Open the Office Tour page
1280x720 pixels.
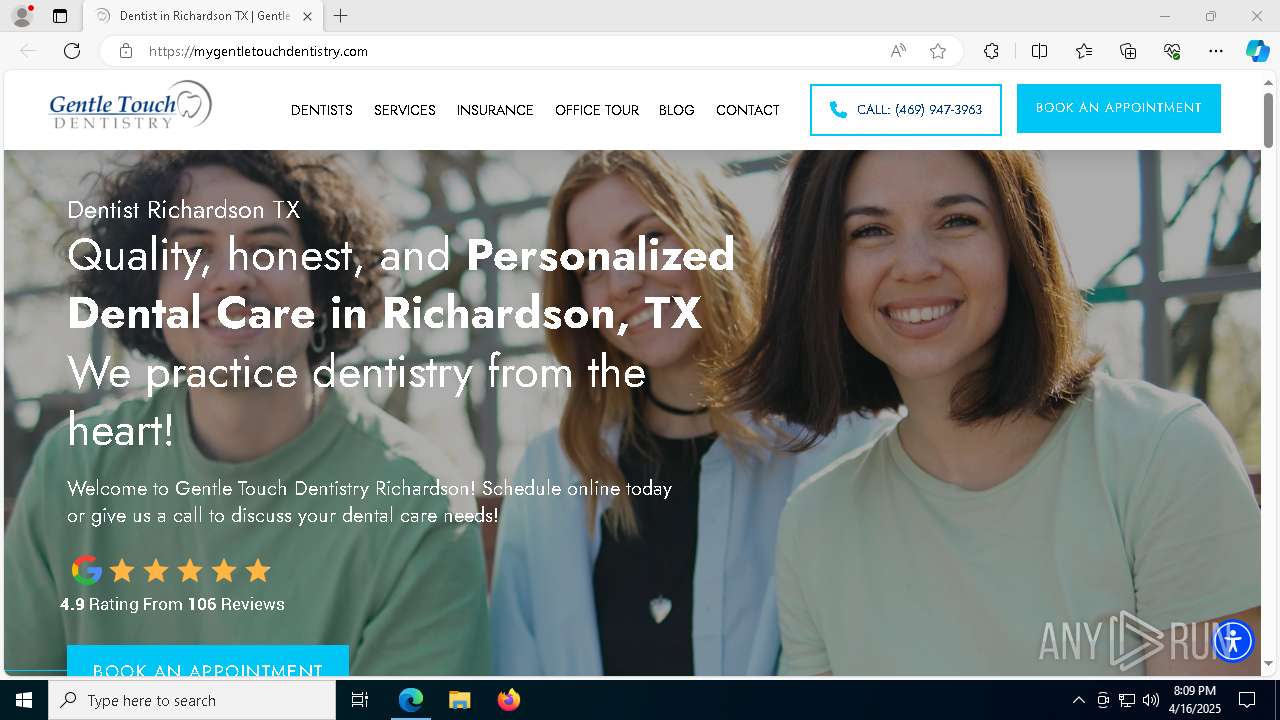(x=597, y=110)
